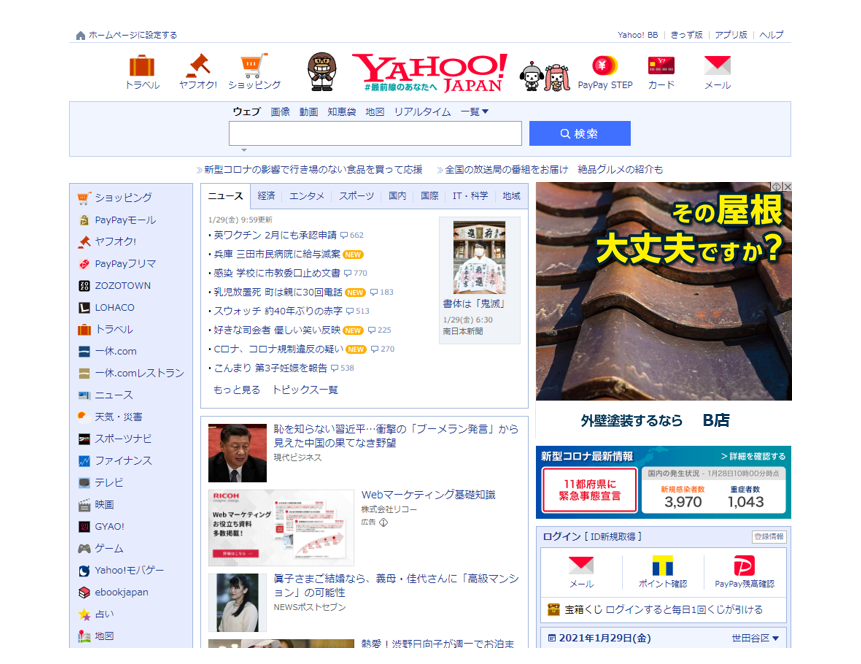Open the カード icon in the header
The width and height of the screenshot is (861, 664).
661,66
